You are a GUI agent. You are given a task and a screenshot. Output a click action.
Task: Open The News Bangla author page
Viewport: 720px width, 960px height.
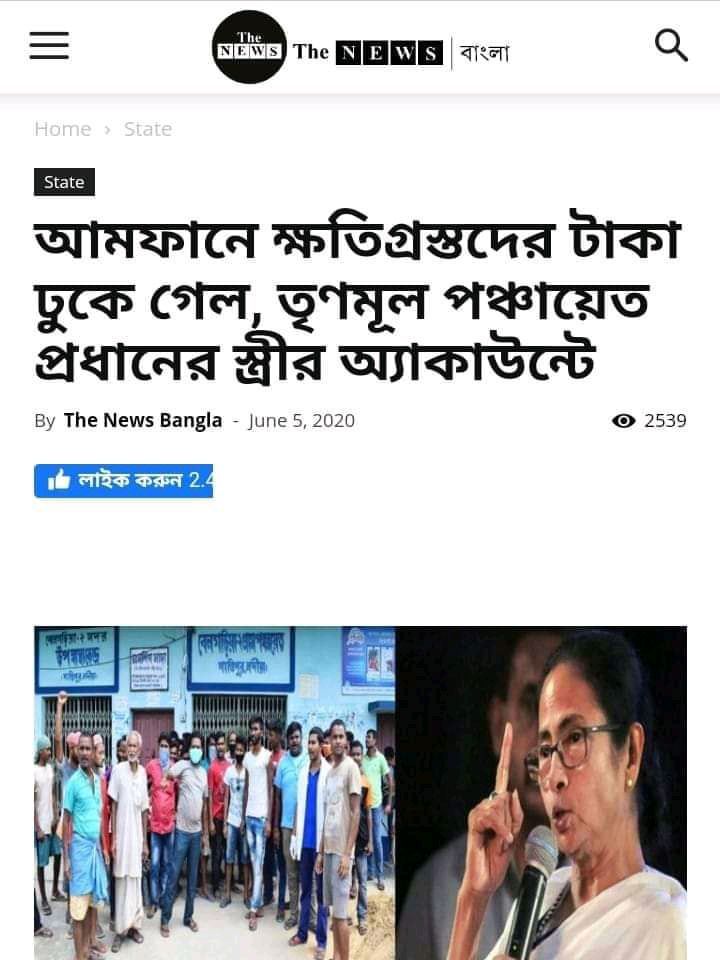point(143,421)
